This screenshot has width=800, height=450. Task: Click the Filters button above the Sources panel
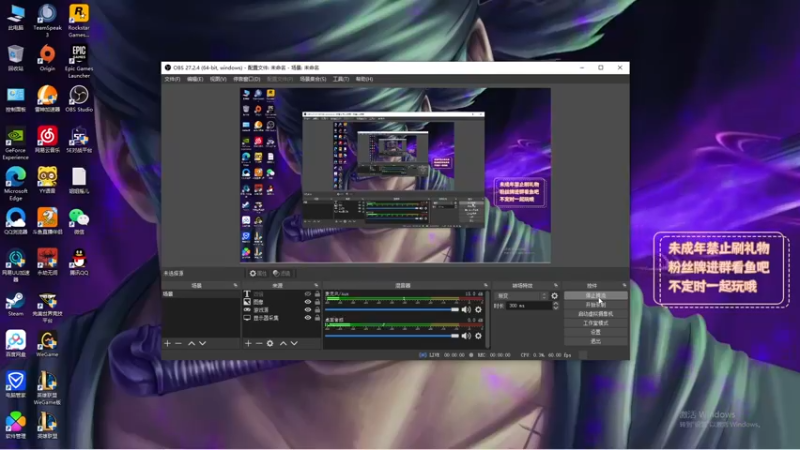tap(282, 273)
